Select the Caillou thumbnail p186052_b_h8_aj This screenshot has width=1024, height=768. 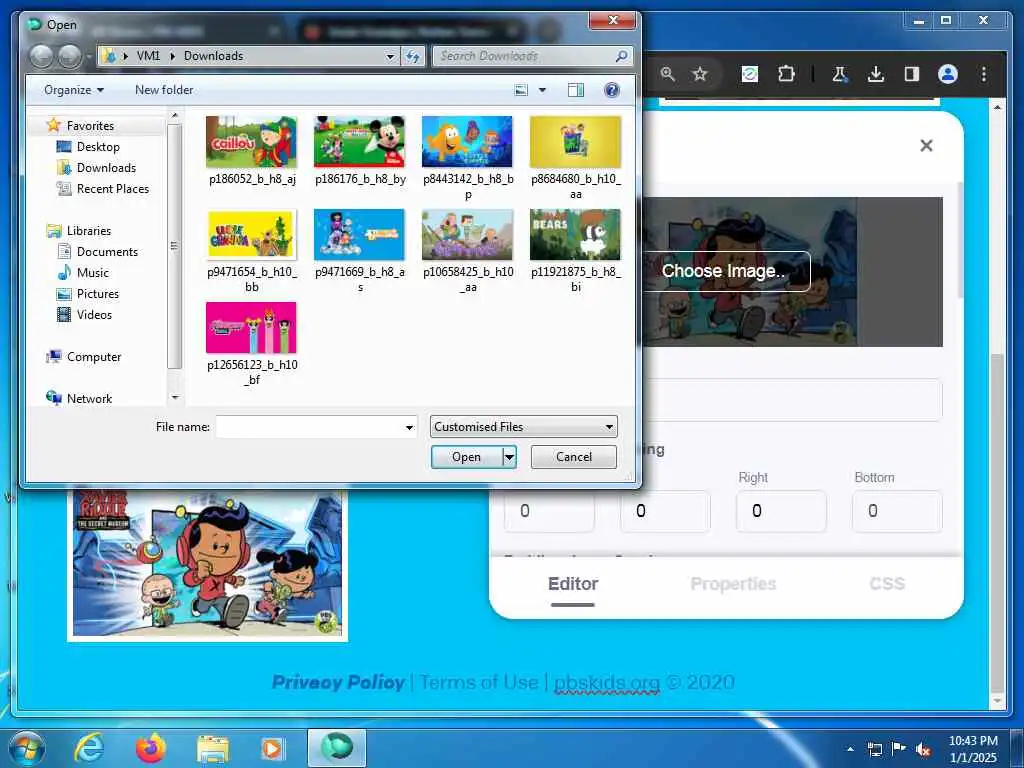tap(251, 151)
